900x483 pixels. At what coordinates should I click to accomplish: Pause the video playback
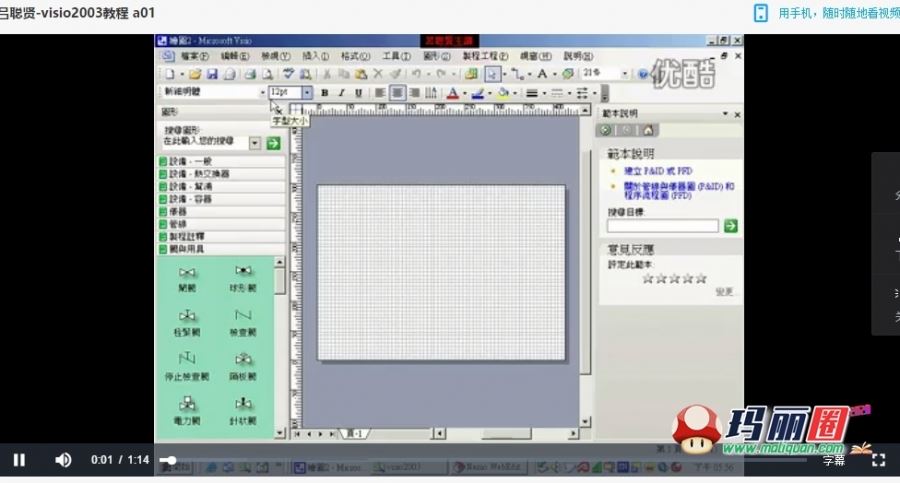click(x=19, y=460)
